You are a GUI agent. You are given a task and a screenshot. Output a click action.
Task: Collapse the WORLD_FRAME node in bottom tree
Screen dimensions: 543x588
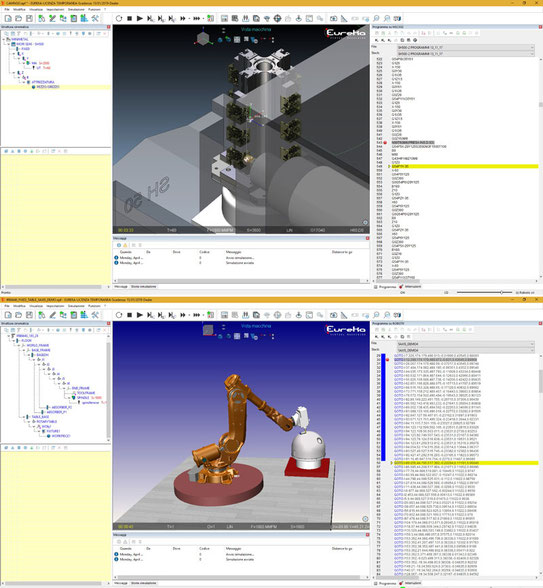coord(19,345)
